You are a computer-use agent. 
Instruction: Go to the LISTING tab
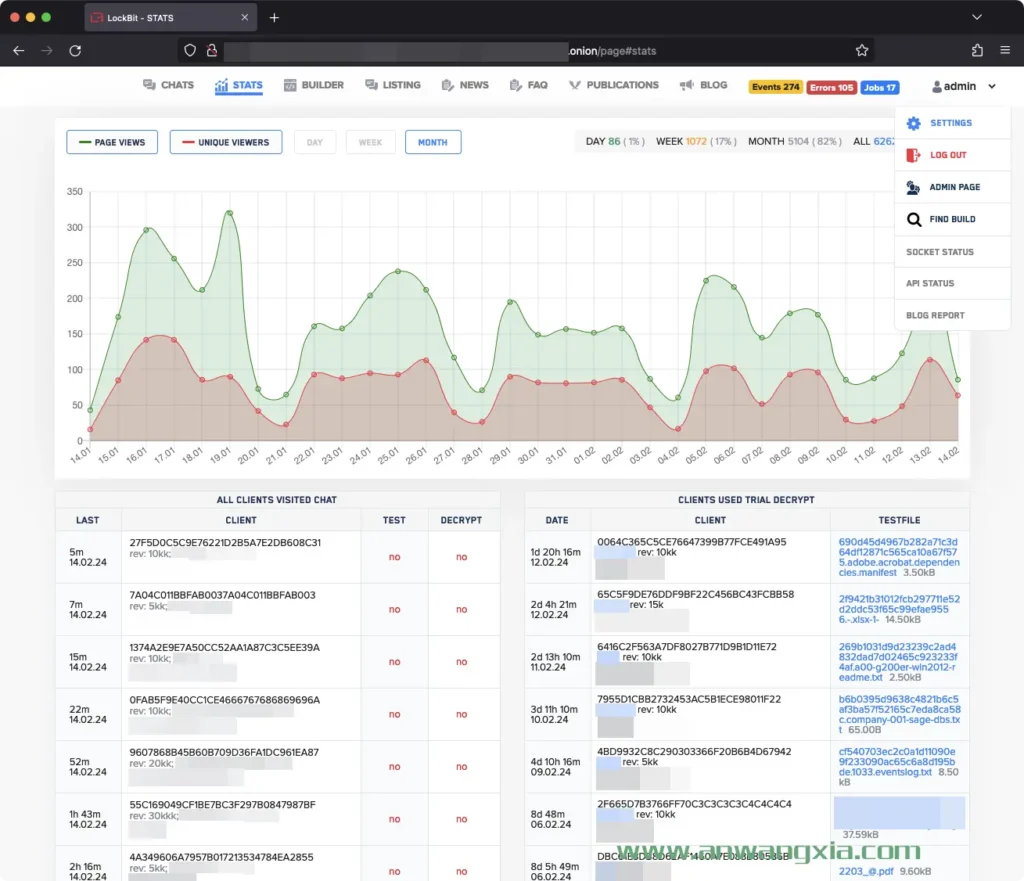(x=392, y=85)
